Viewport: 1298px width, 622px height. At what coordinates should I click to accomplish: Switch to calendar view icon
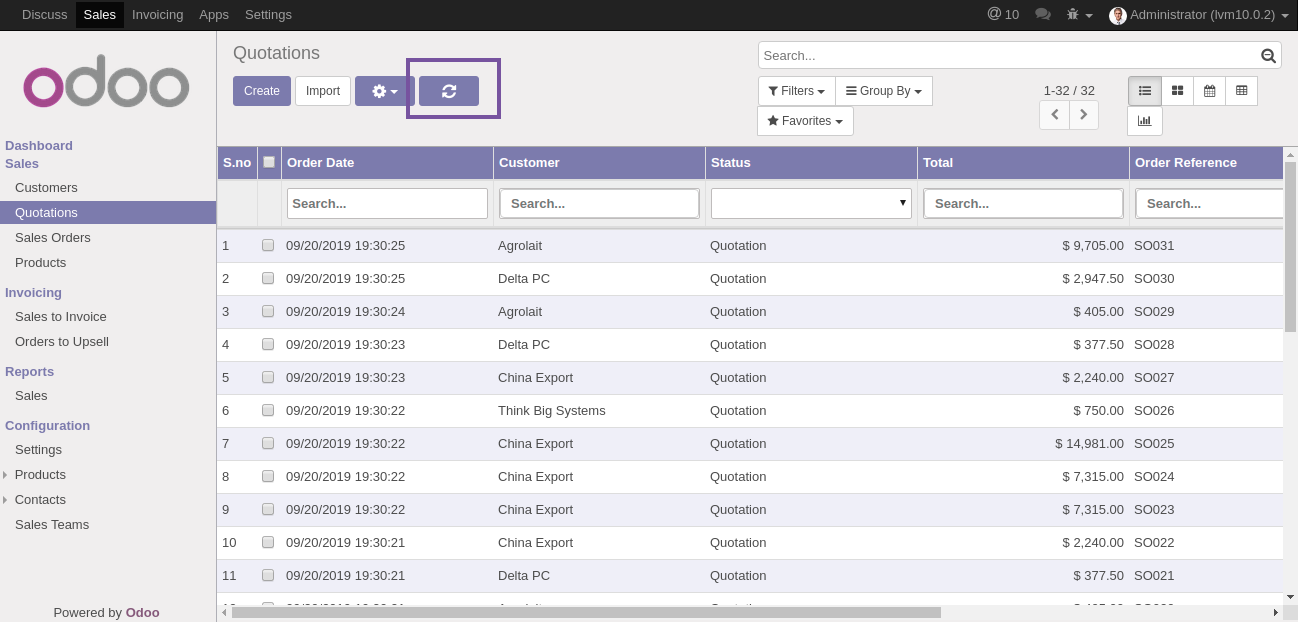1209,91
